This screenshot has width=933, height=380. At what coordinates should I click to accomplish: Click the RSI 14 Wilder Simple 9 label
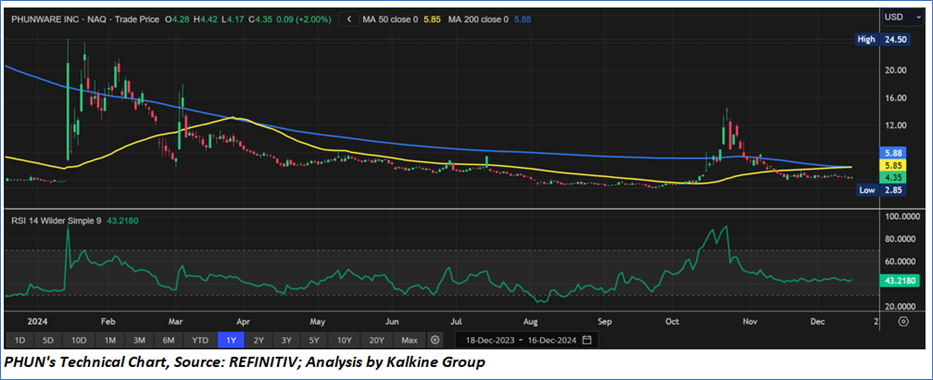(56, 221)
